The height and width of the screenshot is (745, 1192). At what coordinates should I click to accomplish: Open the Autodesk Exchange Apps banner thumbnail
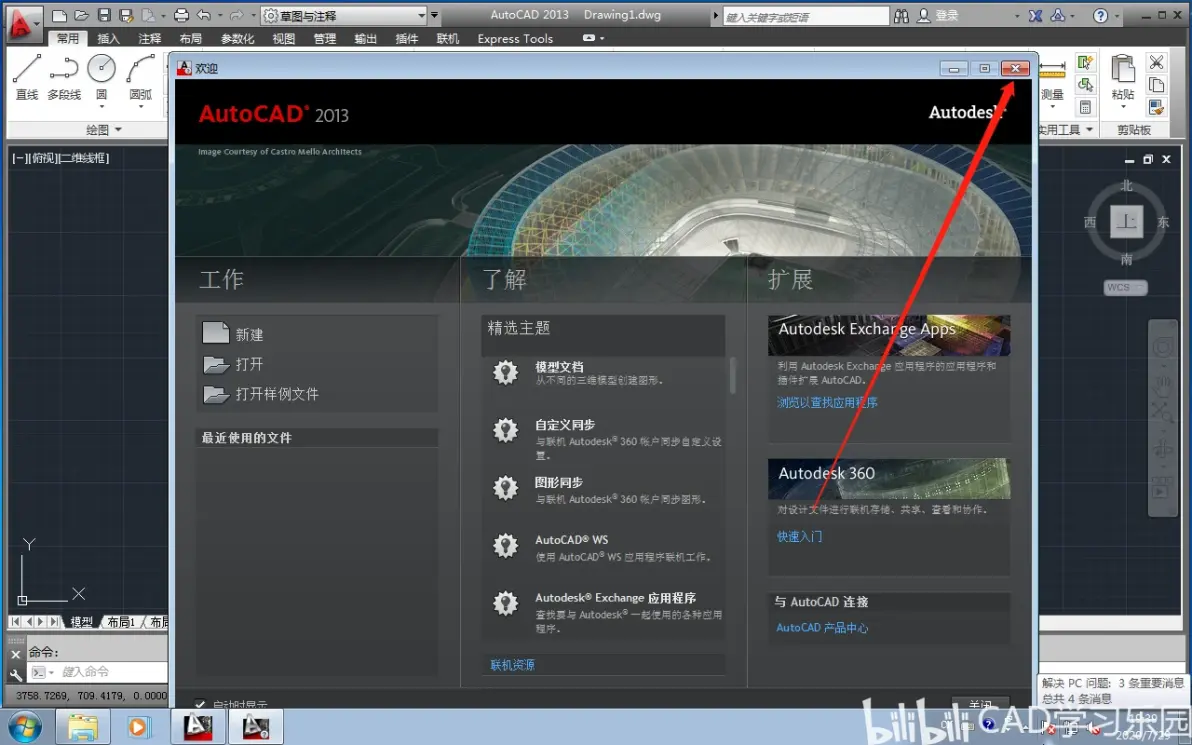coord(889,335)
